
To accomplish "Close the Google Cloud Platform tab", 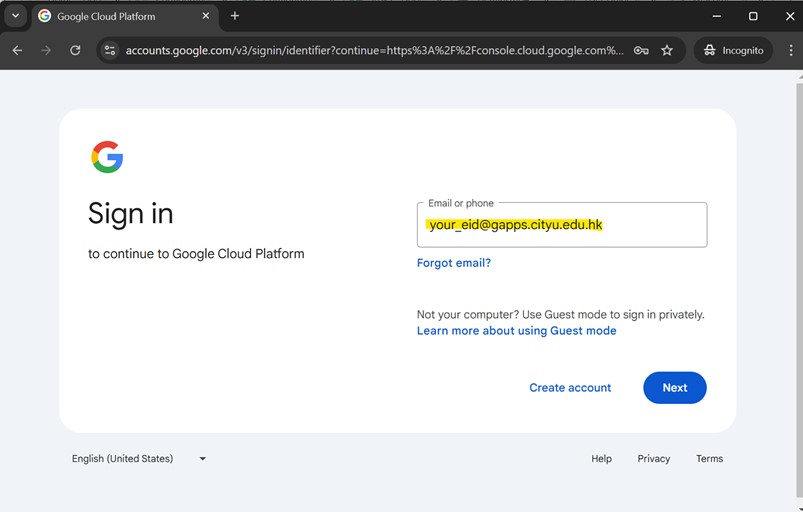I will 205,16.
